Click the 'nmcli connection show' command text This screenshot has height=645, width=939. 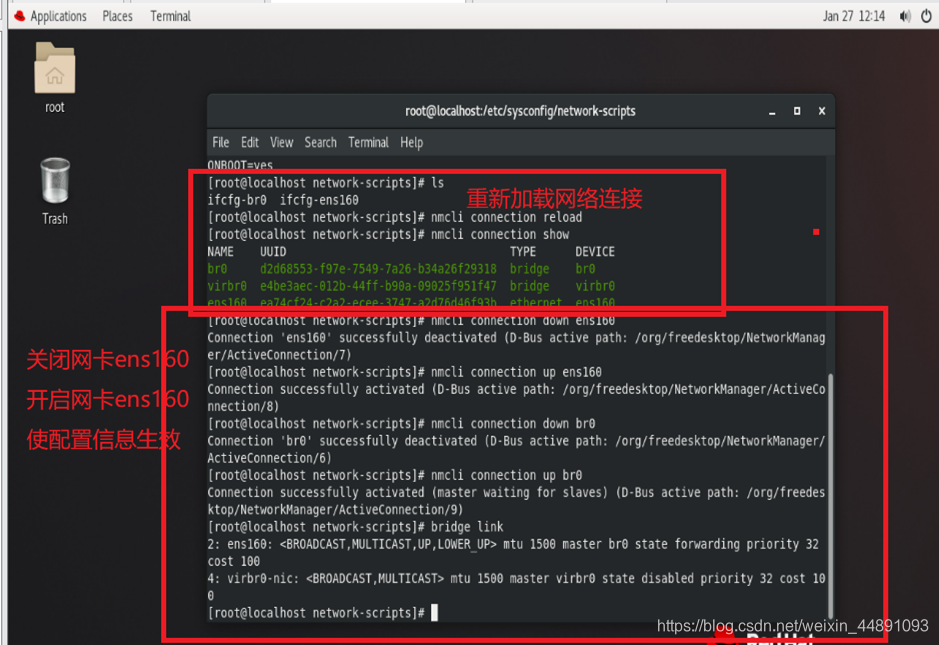(x=499, y=235)
